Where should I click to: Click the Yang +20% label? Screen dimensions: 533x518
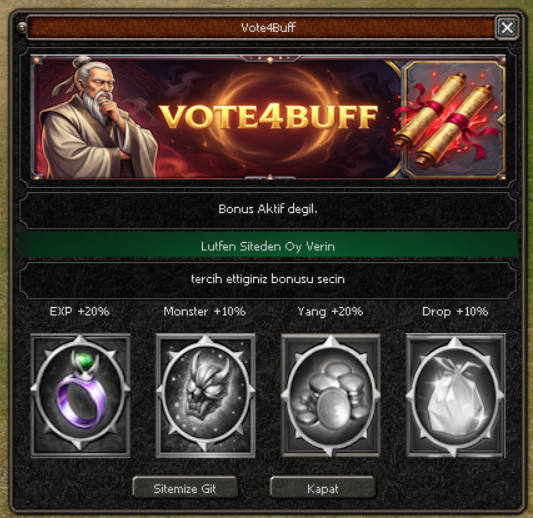pyautogui.click(x=330, y=311)
